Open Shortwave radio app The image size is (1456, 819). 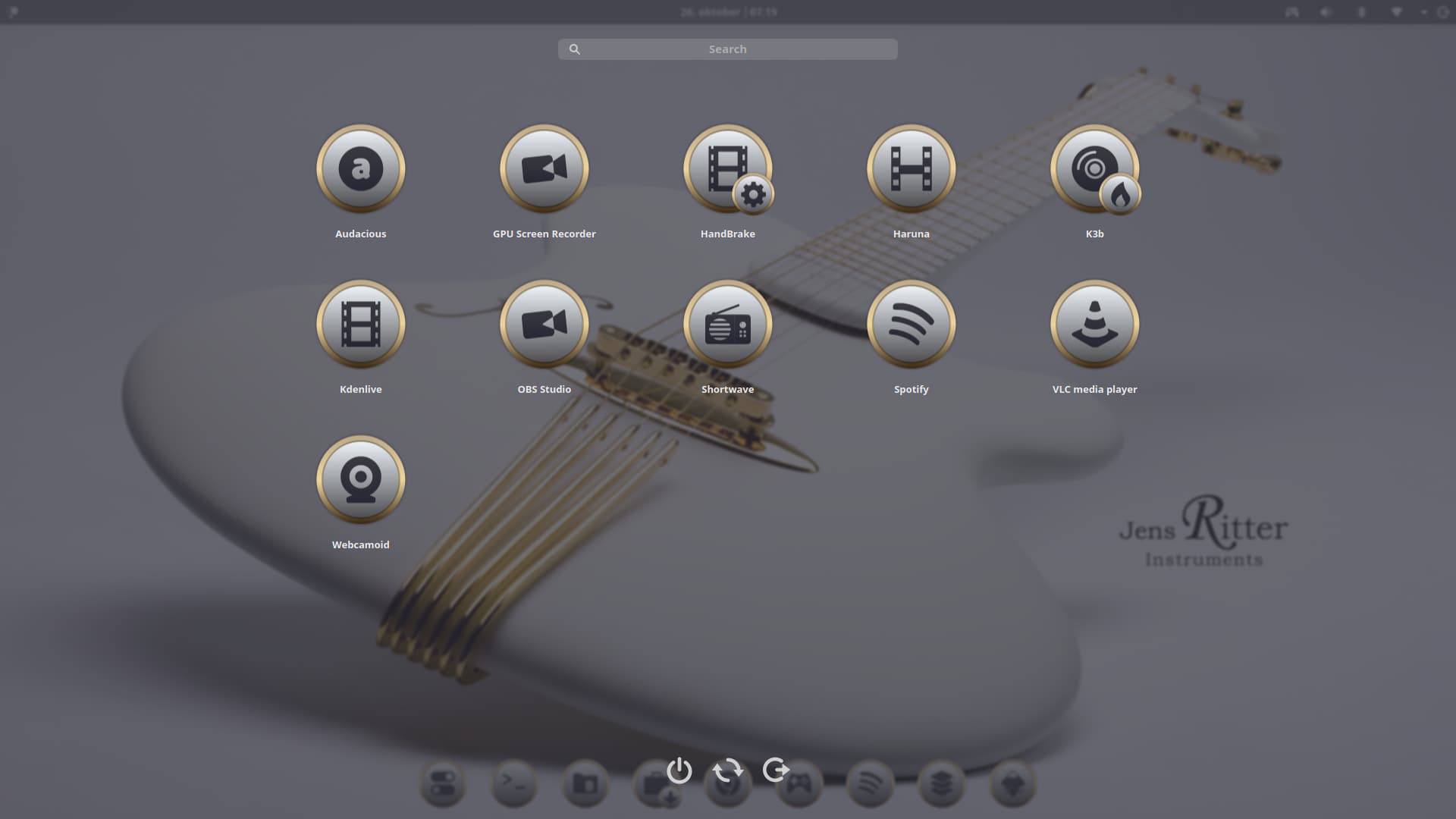(x=727, y=325)
